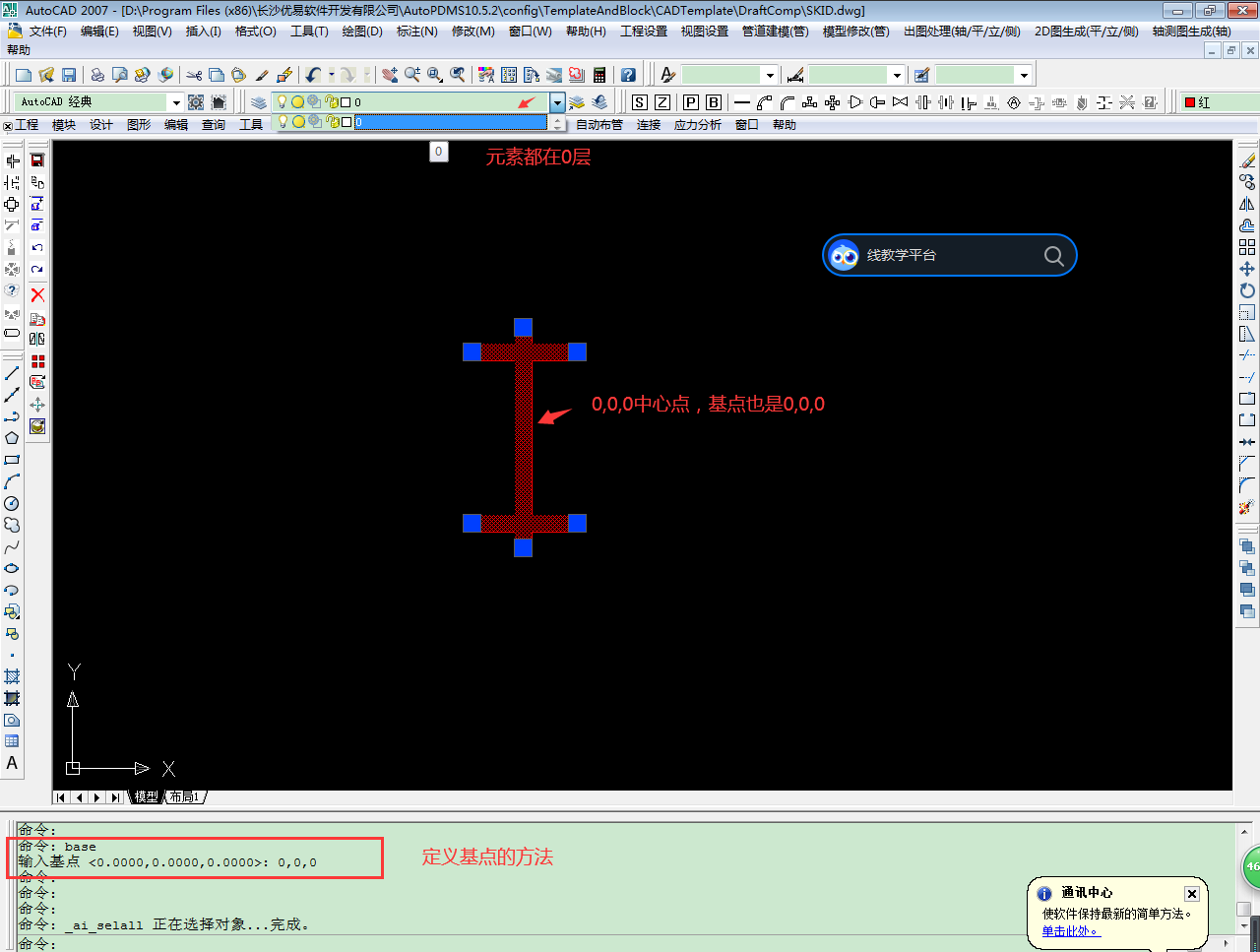Viewport: 1260px width, 952px height.
Task: Open the 工程设置 menu
Action: (x=644, y=32)
